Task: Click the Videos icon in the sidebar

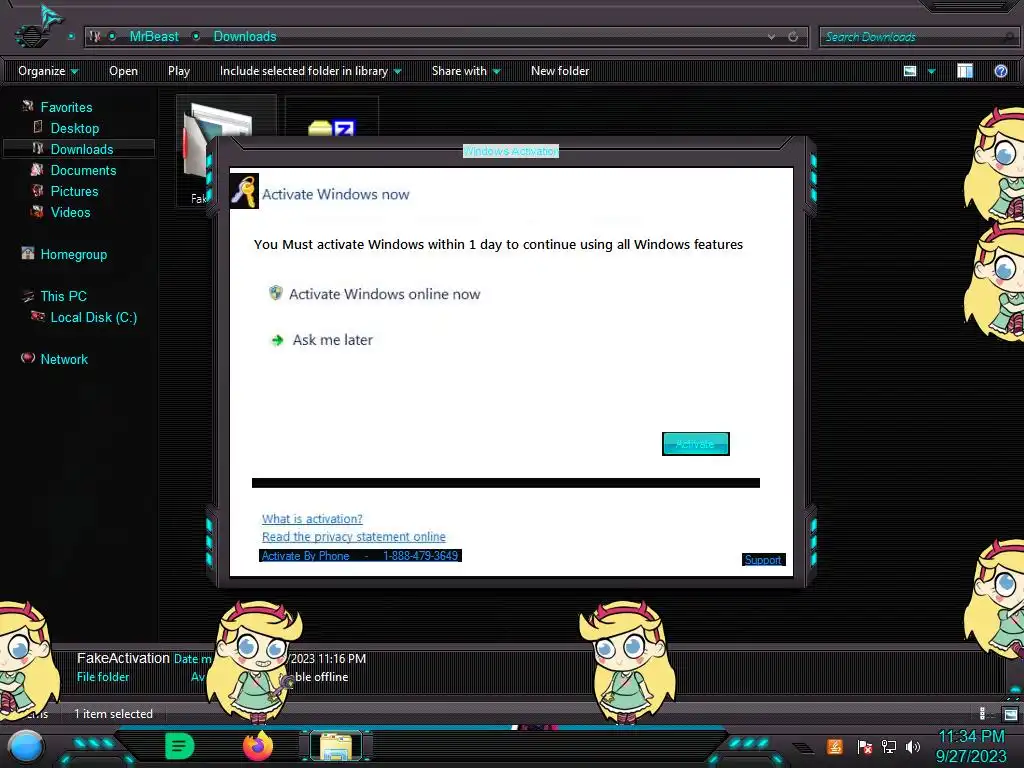Action: [38, 211]
